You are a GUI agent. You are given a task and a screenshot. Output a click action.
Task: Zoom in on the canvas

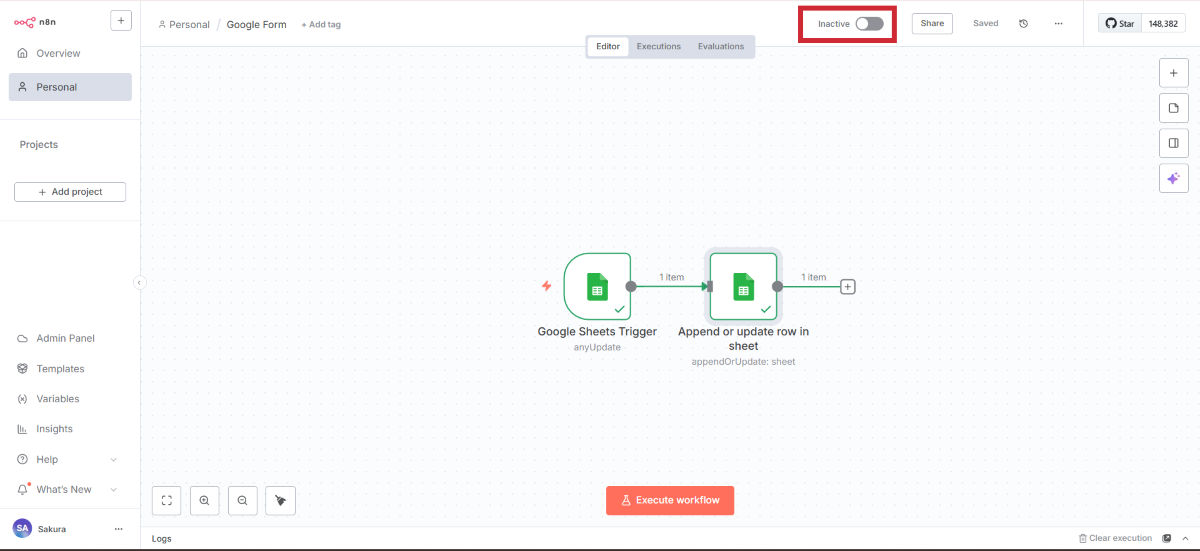(x=204, y=500)
